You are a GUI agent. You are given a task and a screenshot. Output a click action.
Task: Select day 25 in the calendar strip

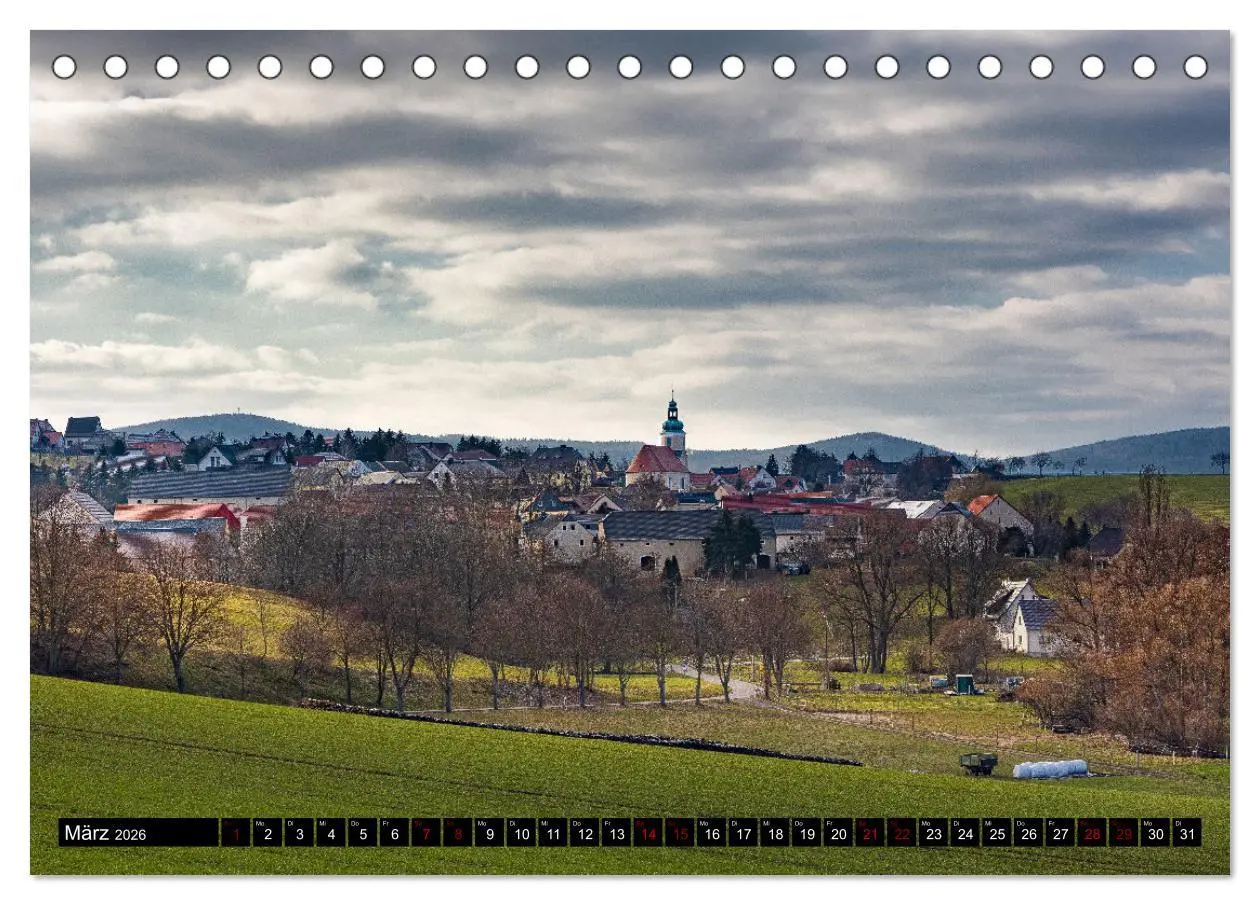[997, 833]
